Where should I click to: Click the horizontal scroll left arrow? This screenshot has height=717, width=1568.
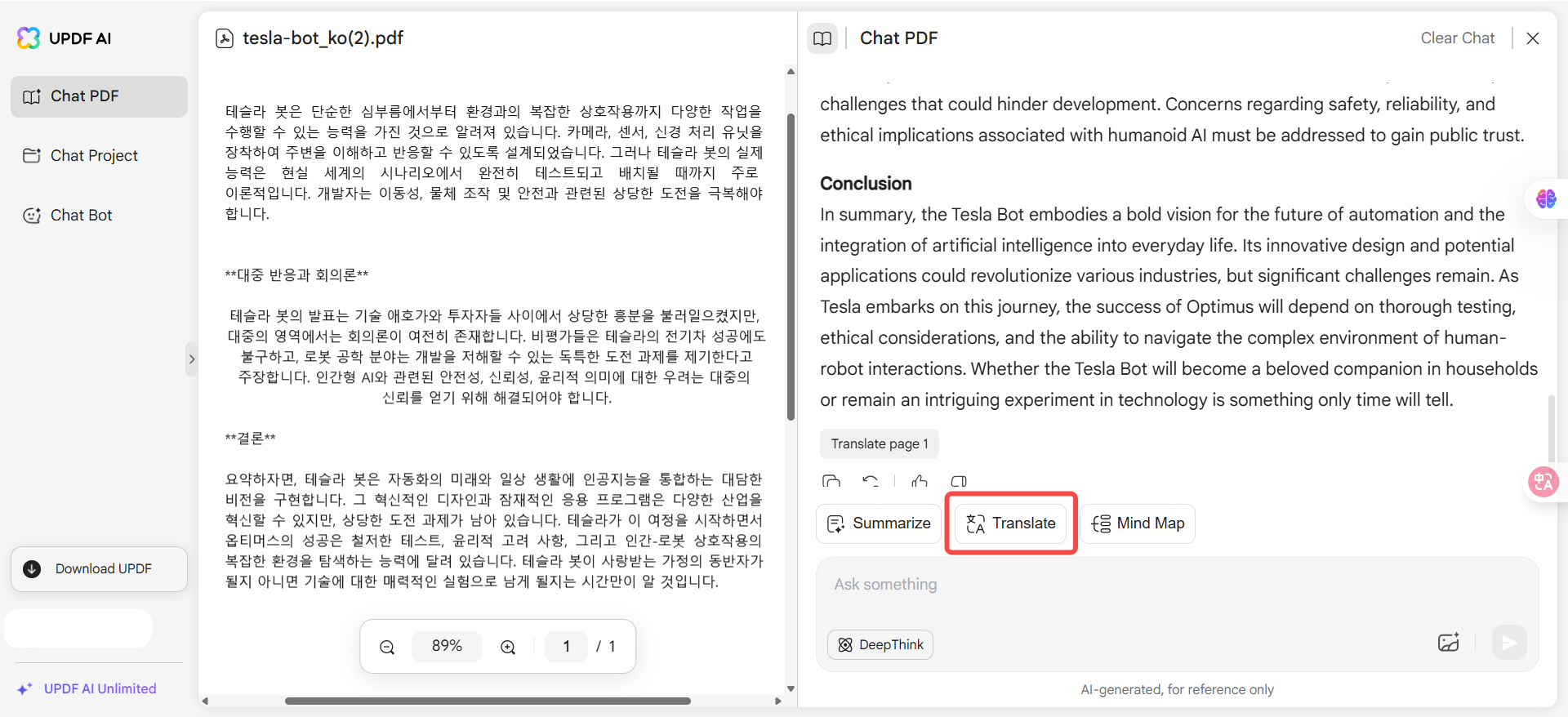click(x=205, y=701)
